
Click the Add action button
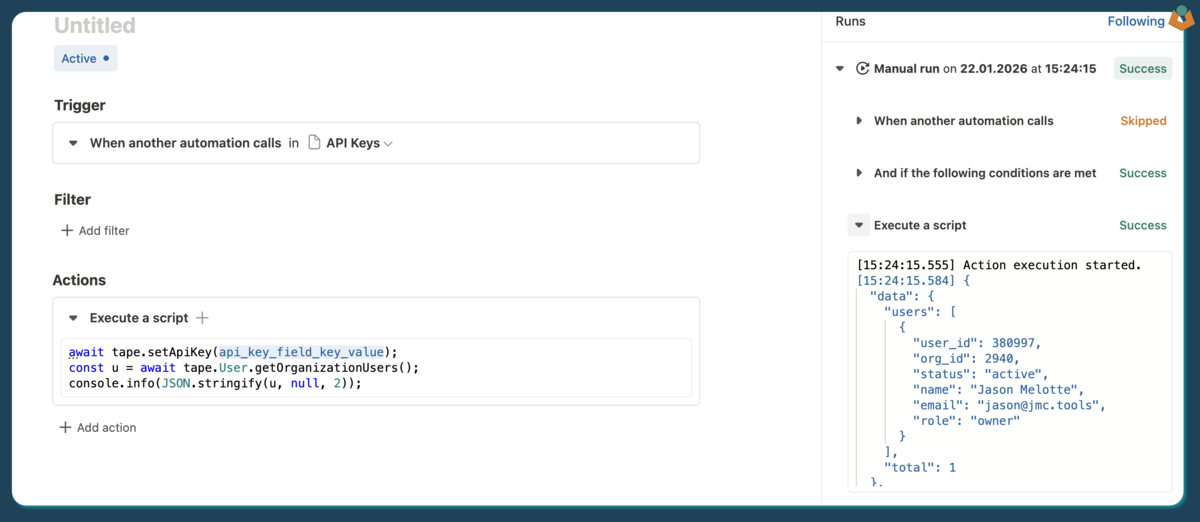click(x=98, y=428)
